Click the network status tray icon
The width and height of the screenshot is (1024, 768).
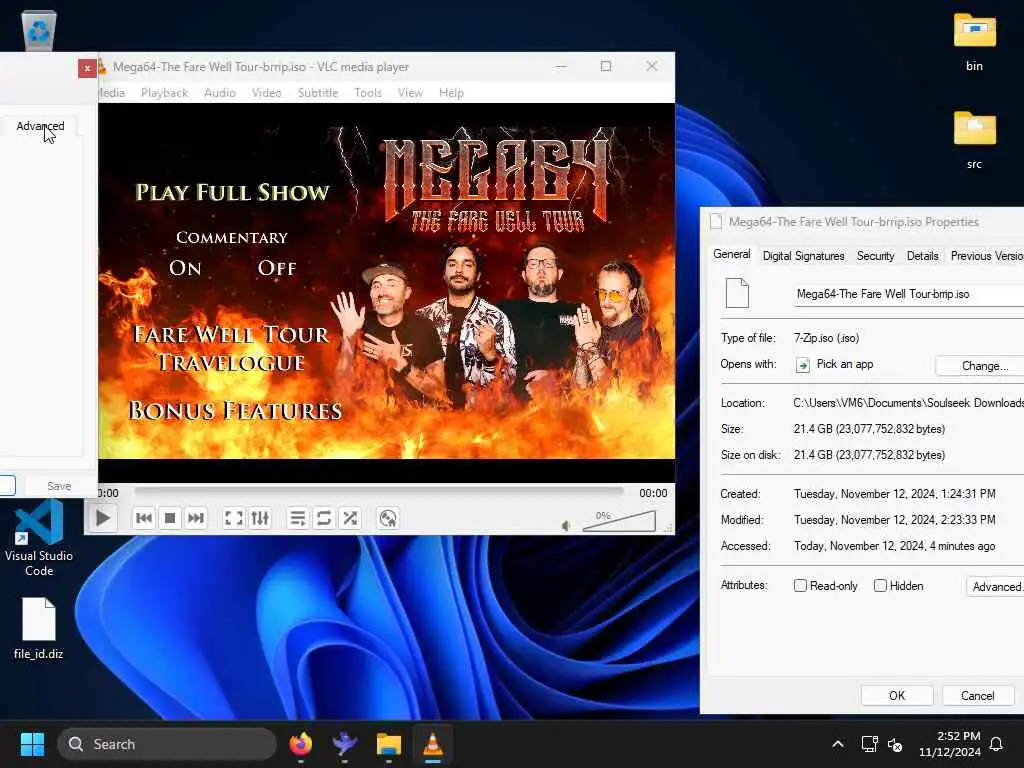click(869, 744)
